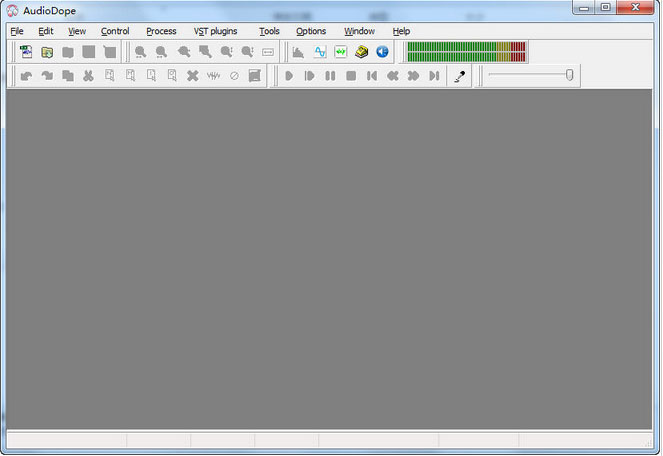Screen dimensions: 663x456
Task: Click the blue waveform icon
Action: click(x=320, y=52)
